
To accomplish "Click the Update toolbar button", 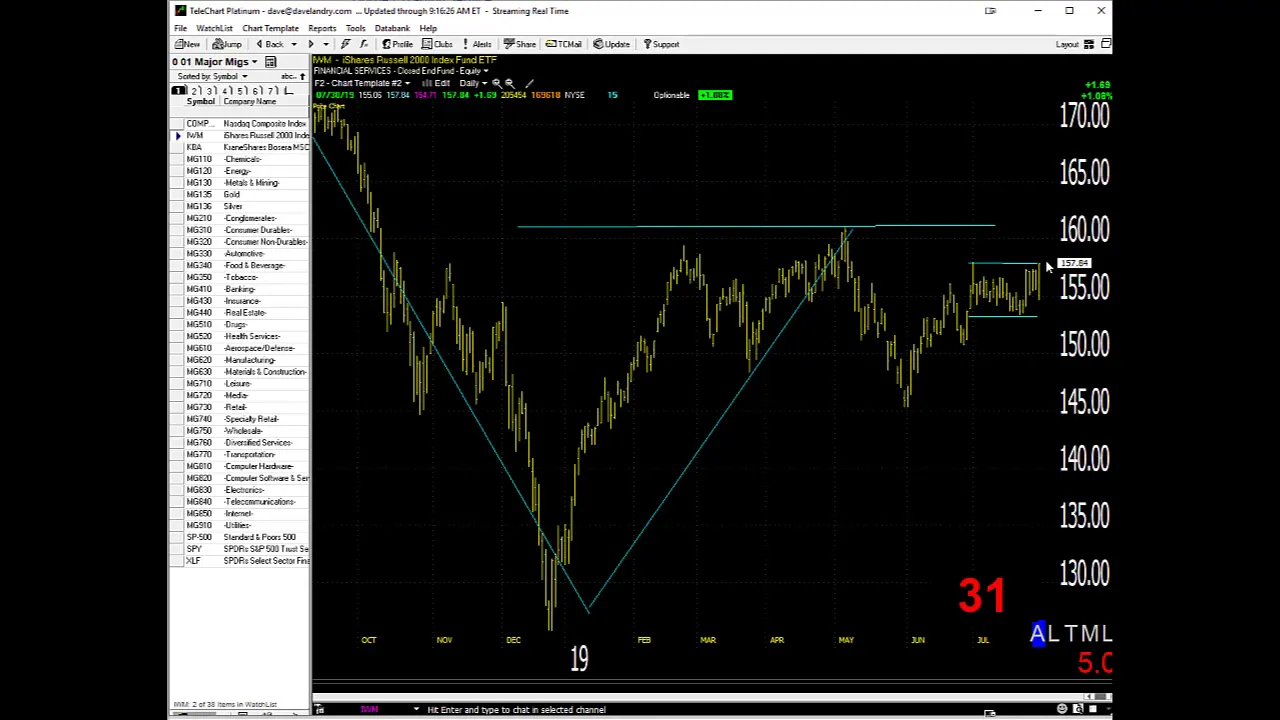I will coord(611,44).
